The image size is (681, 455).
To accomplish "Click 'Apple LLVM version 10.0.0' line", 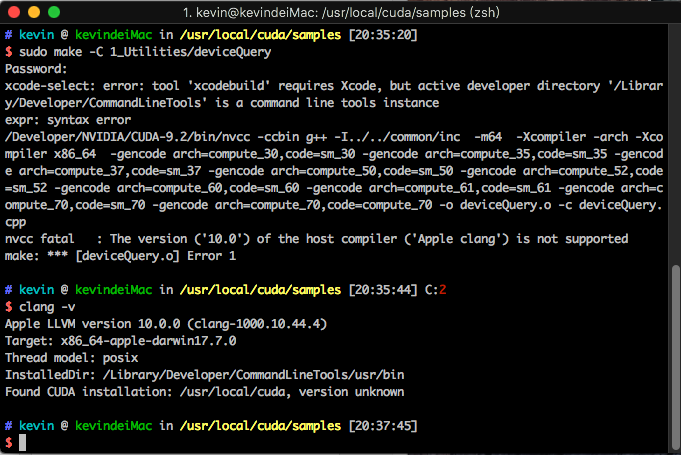I will coord(165,324).
